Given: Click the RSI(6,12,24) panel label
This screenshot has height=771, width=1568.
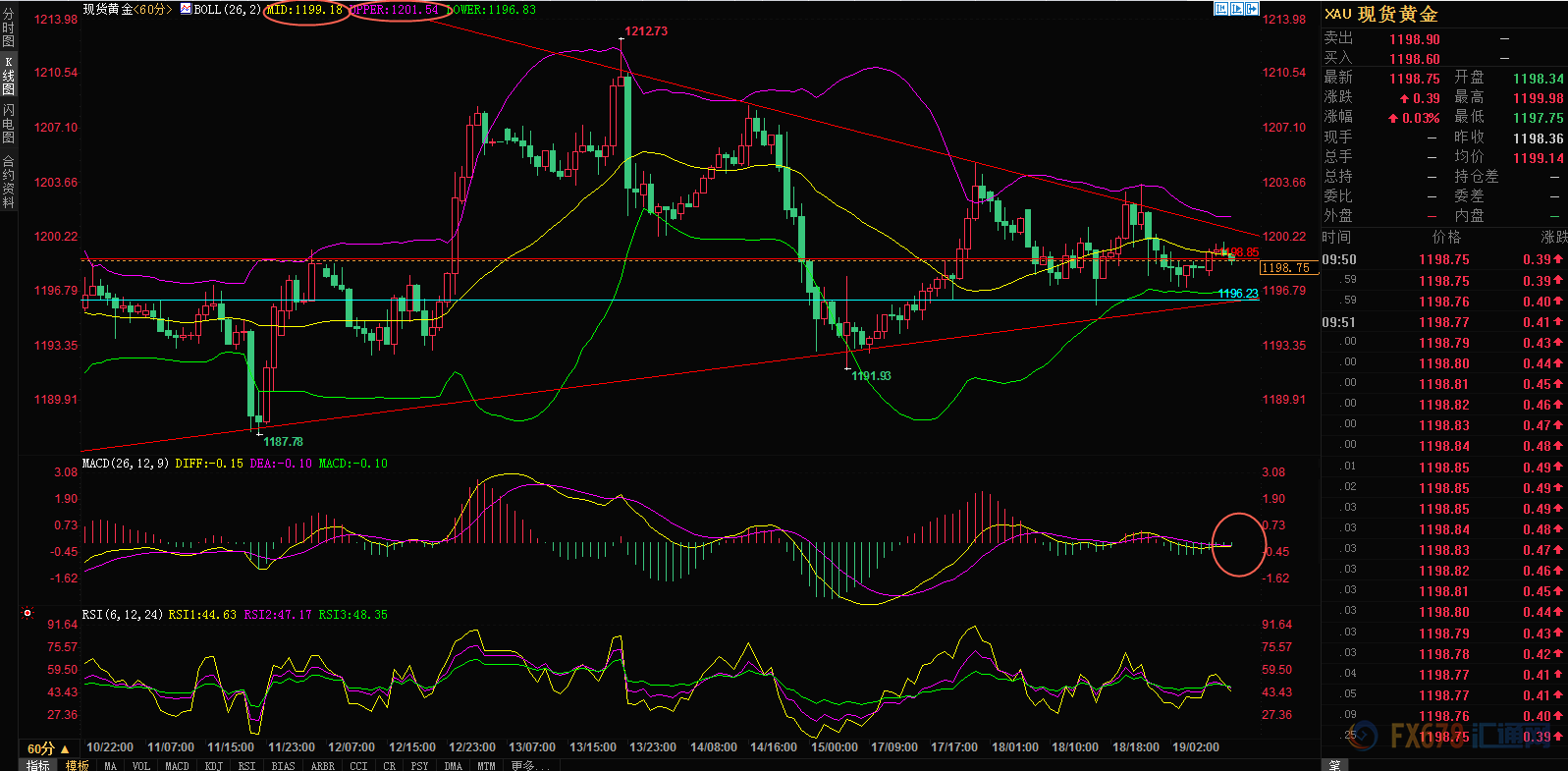Looking at the screenshot, I should pyautogui.click(x=123, y=614).
